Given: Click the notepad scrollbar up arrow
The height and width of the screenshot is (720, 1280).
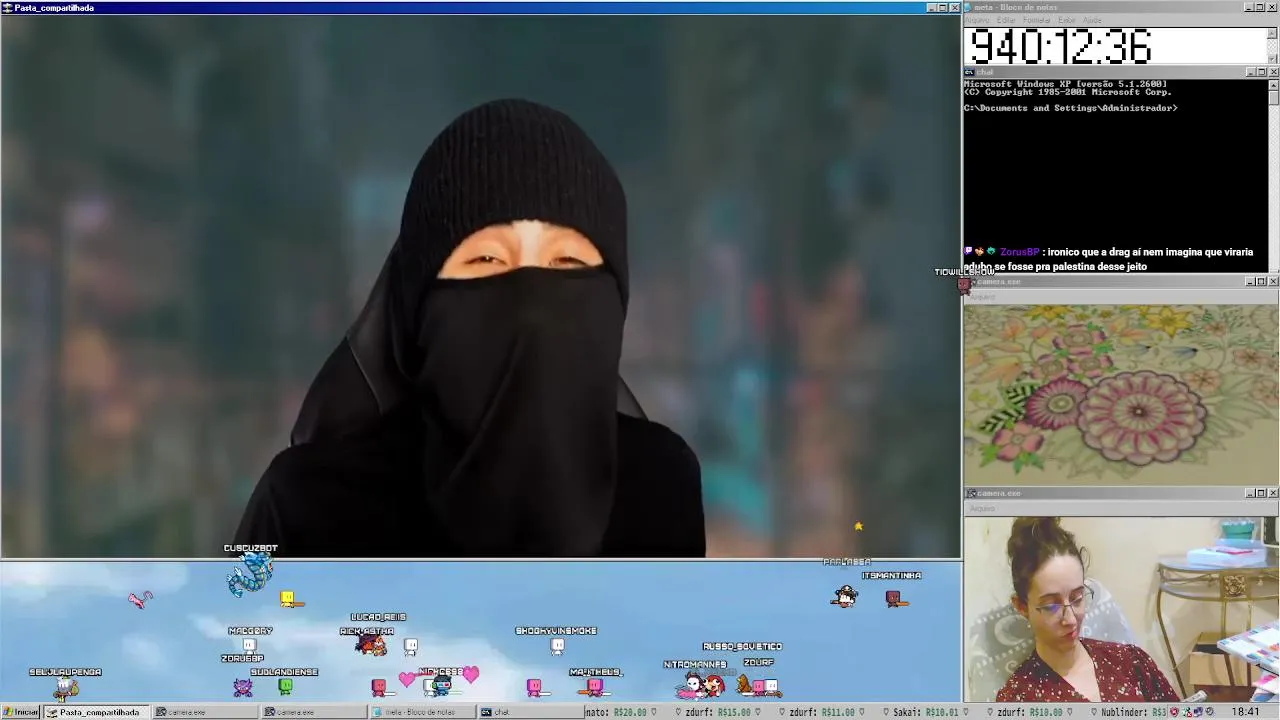Looking at the screenshot, I should (x=1273, y=31).
